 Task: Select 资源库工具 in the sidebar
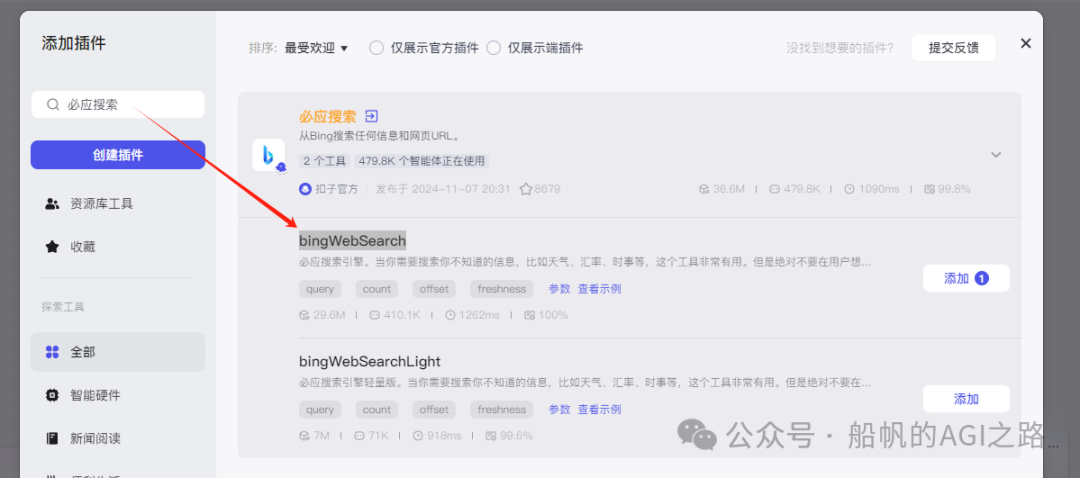[118, 204]
